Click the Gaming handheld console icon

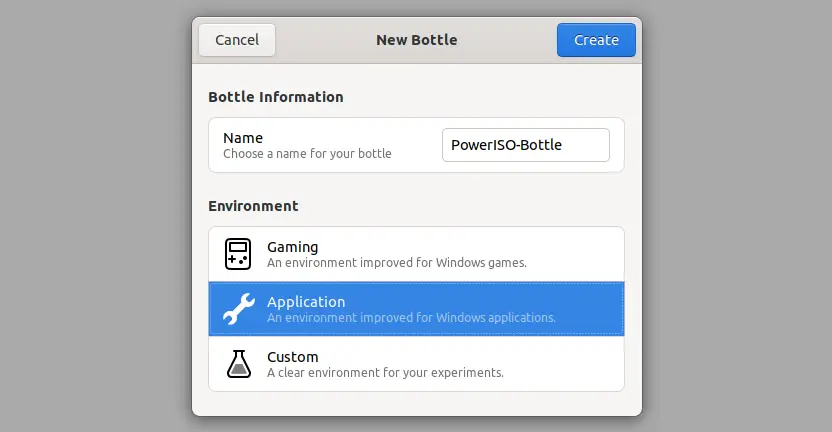pos(238,254)
